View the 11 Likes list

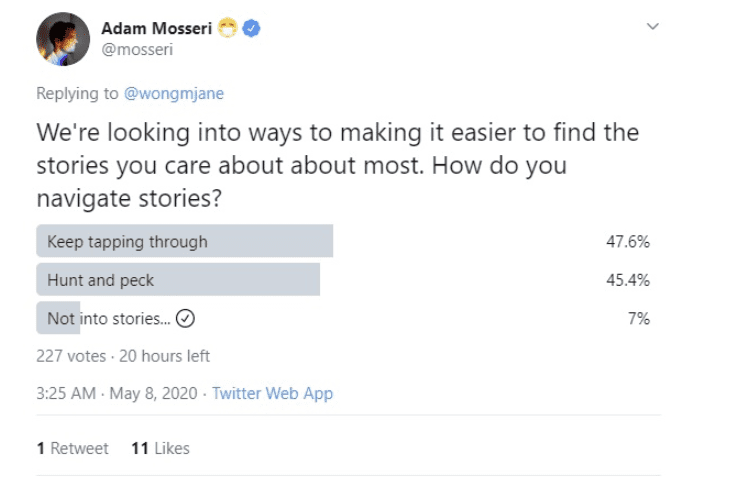[160, 448]
